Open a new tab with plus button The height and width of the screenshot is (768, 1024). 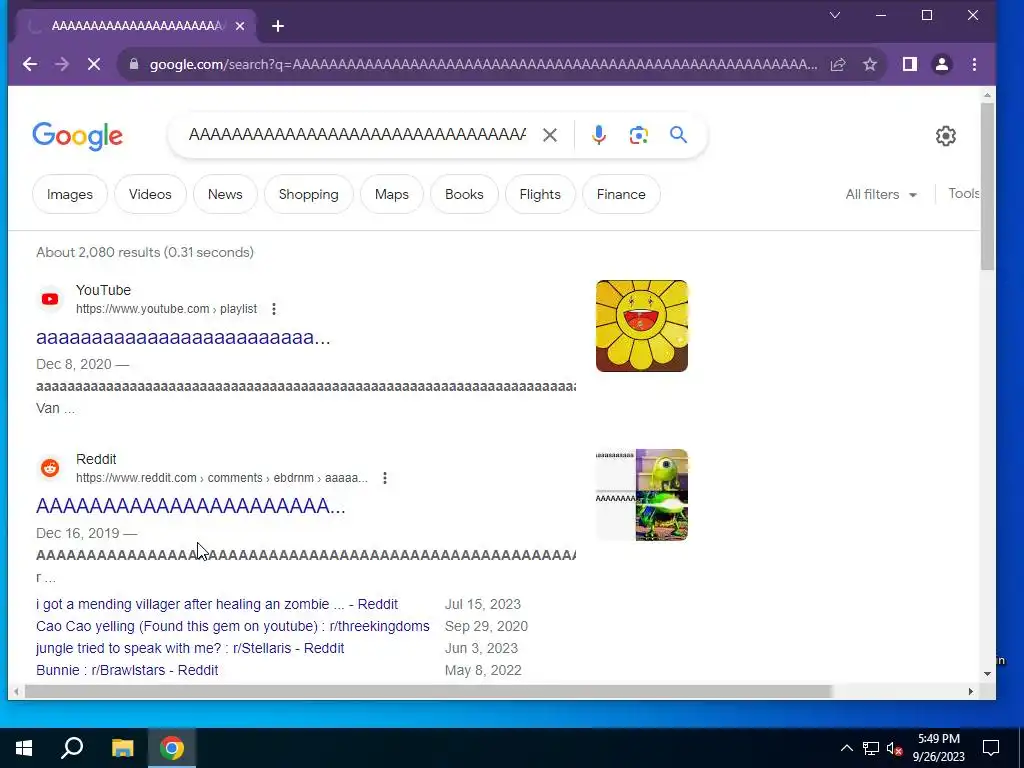(x=278, y=26)
